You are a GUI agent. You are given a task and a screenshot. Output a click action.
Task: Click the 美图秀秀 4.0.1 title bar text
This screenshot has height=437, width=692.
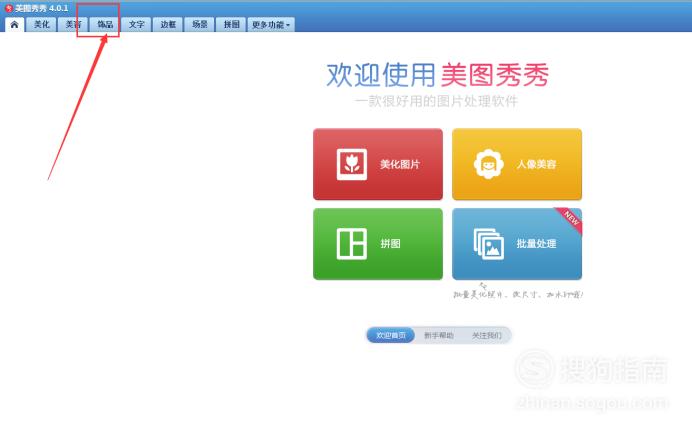pyautogui.click(x=42, y=8)
